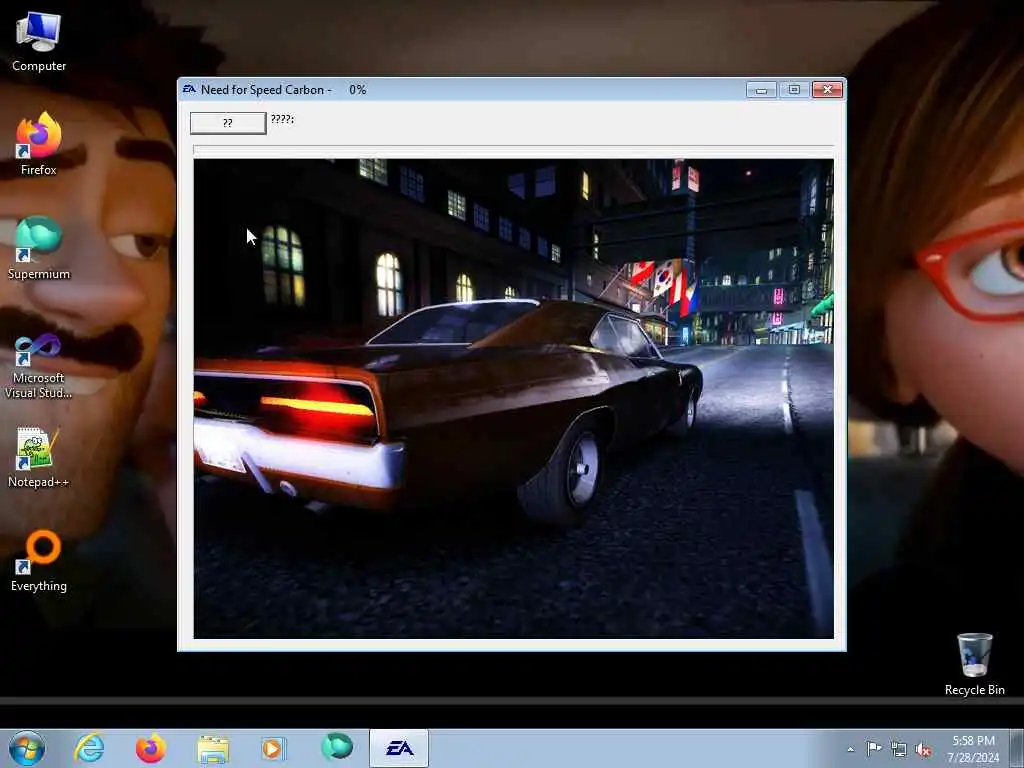Click the installer progress bar
Viewport: 1024px width, 768px height.
pyautogui.click(x=513, y=150)
